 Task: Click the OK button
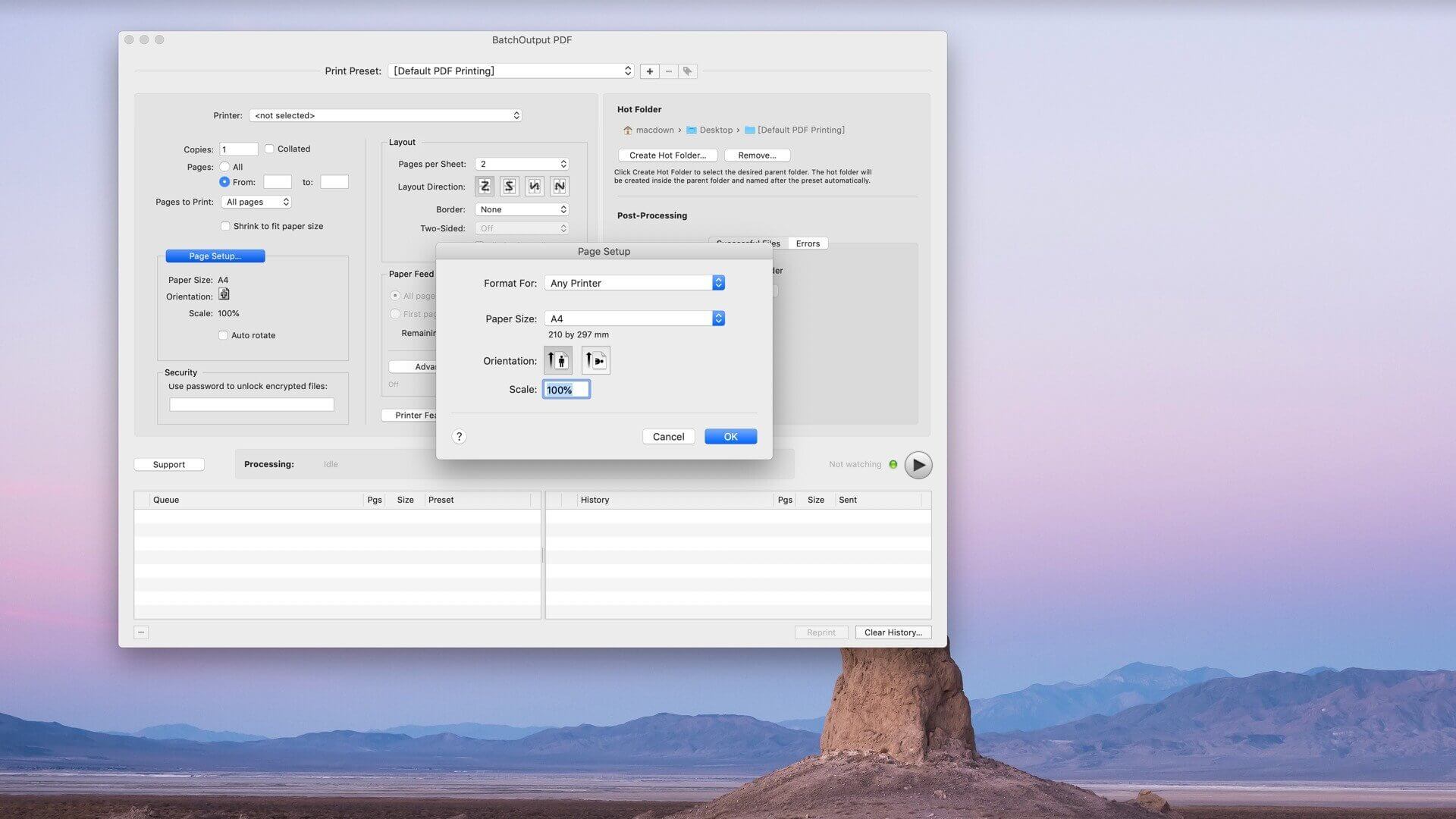pos(730,436)
